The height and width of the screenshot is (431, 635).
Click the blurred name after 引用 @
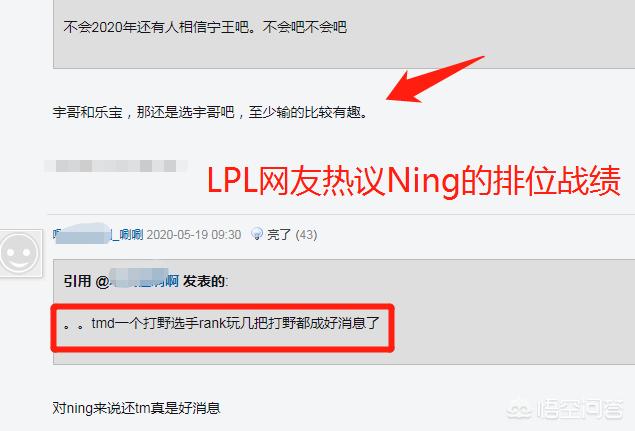(x=139, y=278)
